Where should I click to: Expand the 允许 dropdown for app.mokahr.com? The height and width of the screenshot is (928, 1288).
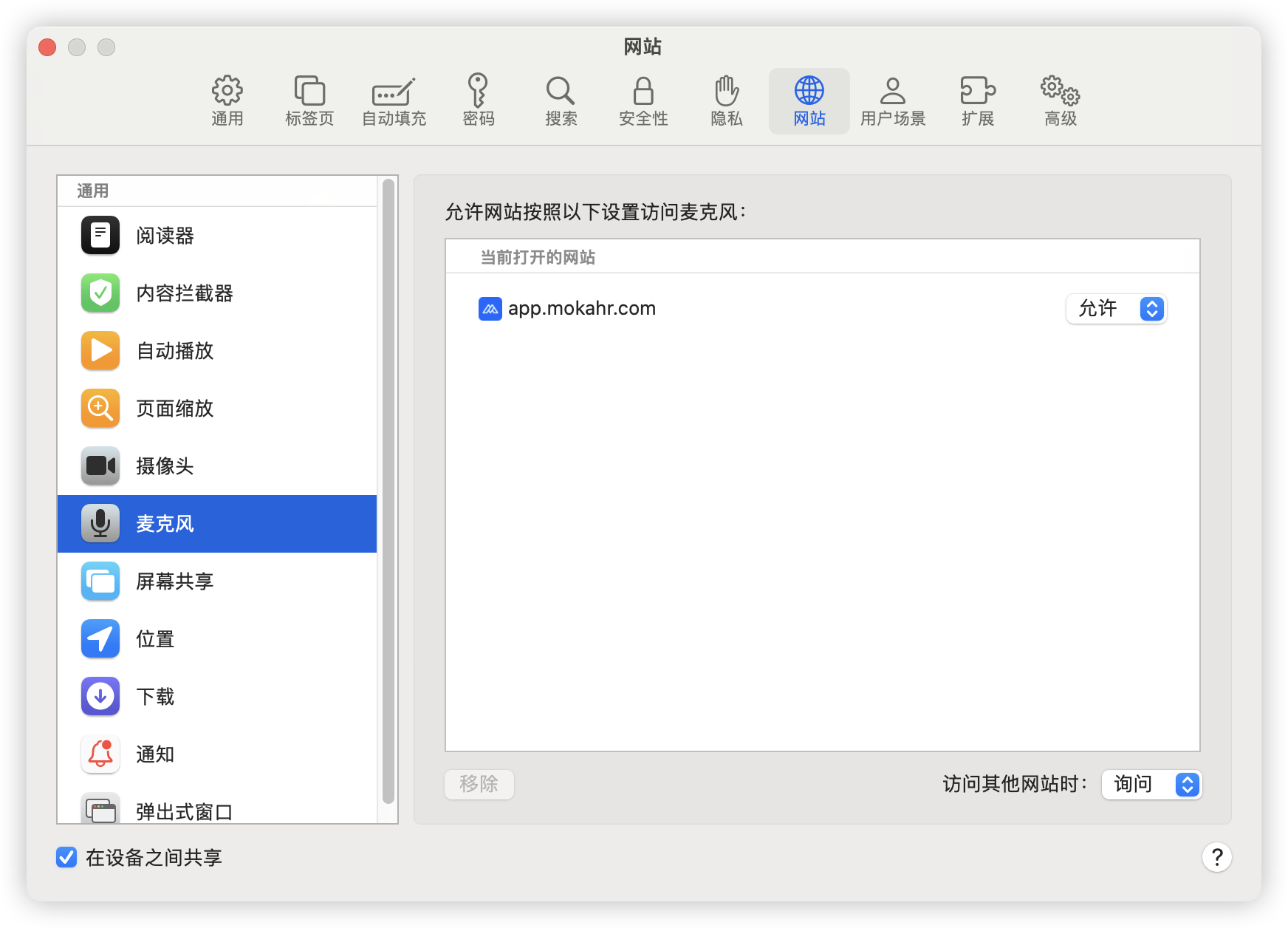pyautogui.click(x=1116, y=309)
